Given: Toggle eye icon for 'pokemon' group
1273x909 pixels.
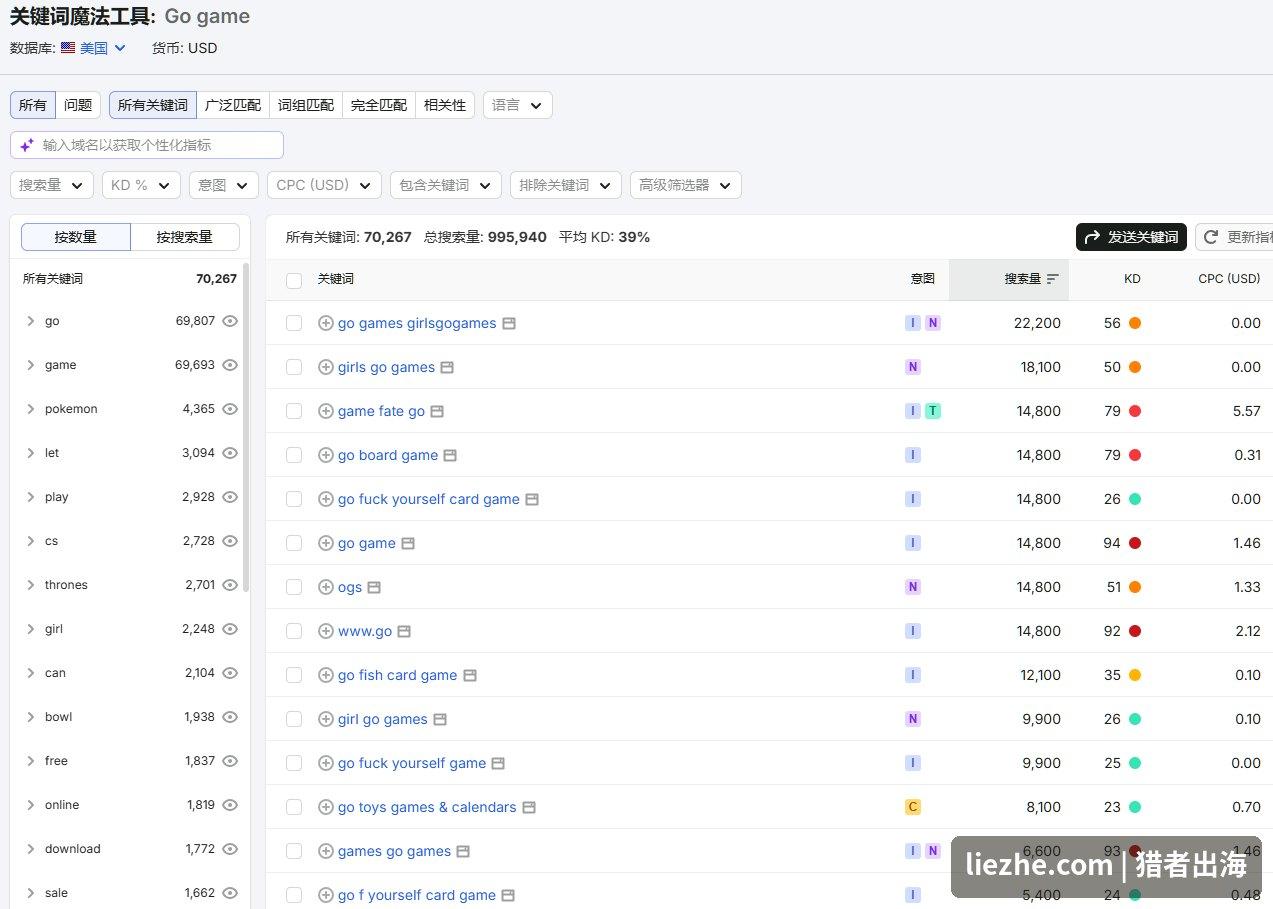Looking at the screenshot, I should tap(230, 409).
